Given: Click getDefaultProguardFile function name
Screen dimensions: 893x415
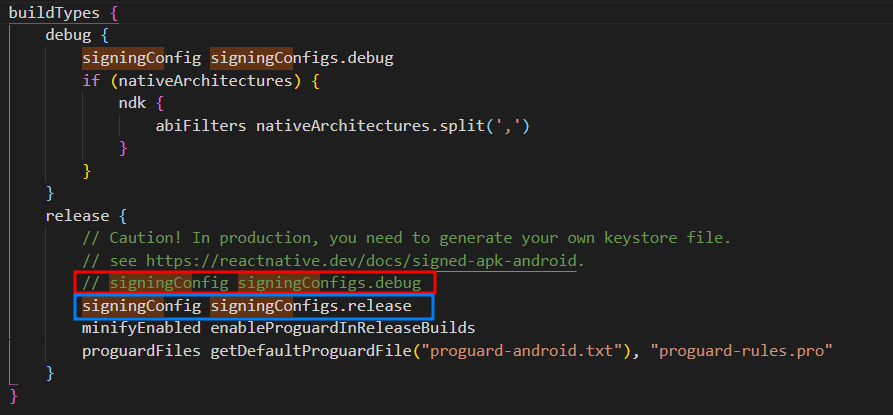Looking at the screenshot, I should click(311, 351).
